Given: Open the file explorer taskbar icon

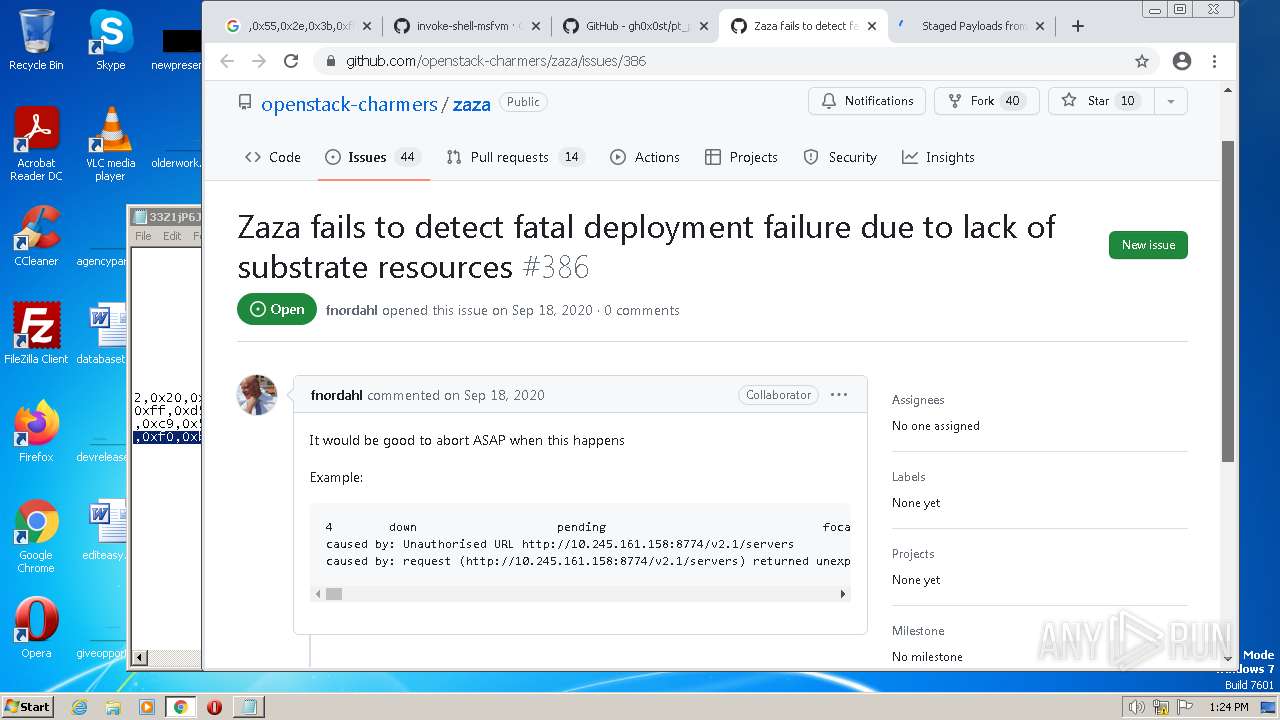Looking at the screenshot, I should (x=113, y=706).
